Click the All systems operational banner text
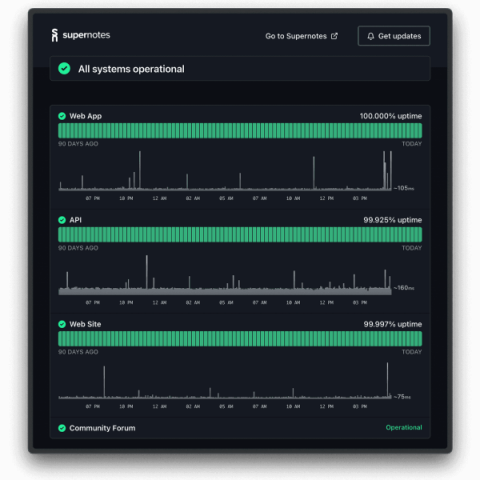The image size is (480, 480). (131, 69)
